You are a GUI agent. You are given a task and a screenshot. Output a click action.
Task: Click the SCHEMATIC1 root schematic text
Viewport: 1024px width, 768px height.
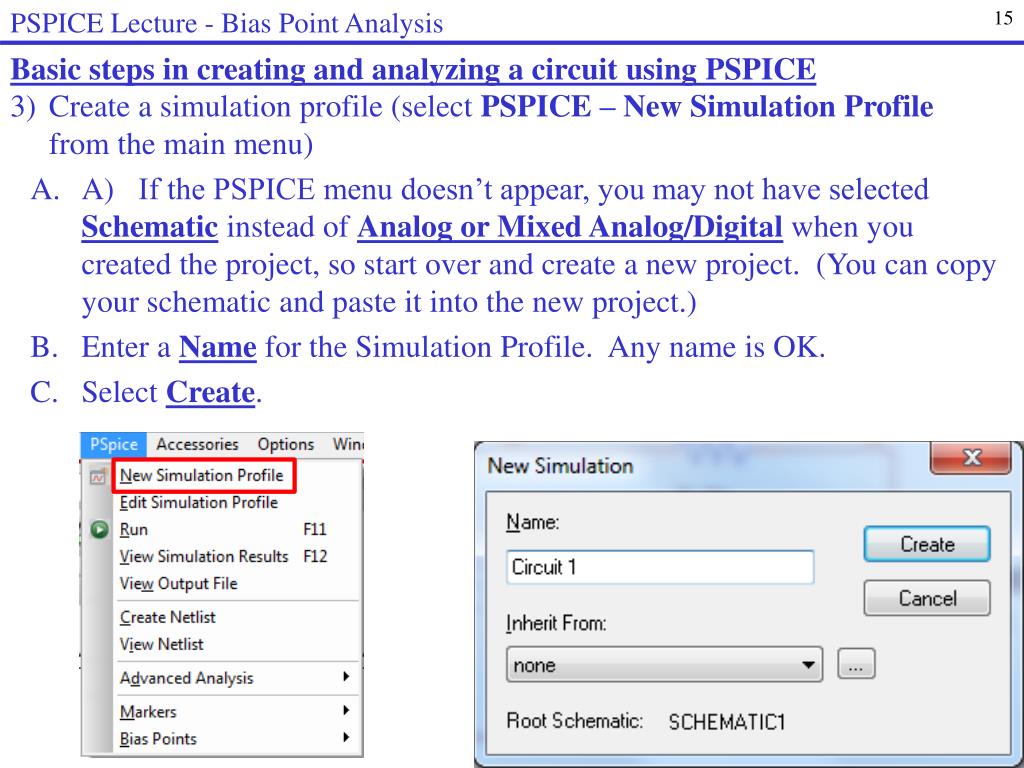coord(726,722)
